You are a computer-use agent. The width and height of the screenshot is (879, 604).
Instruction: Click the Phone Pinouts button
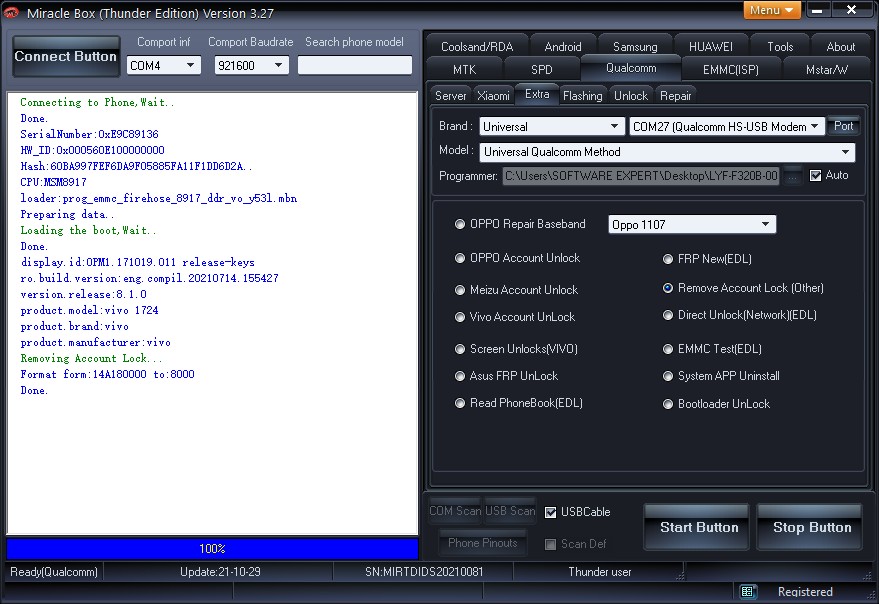pos(483,543)
